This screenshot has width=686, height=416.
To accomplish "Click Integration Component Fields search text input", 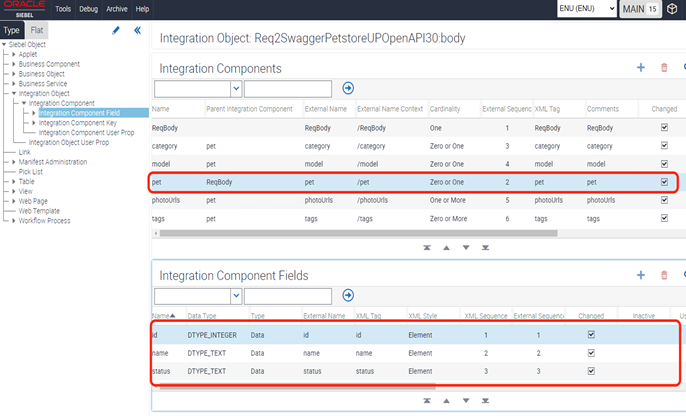I will pos(287,296).
